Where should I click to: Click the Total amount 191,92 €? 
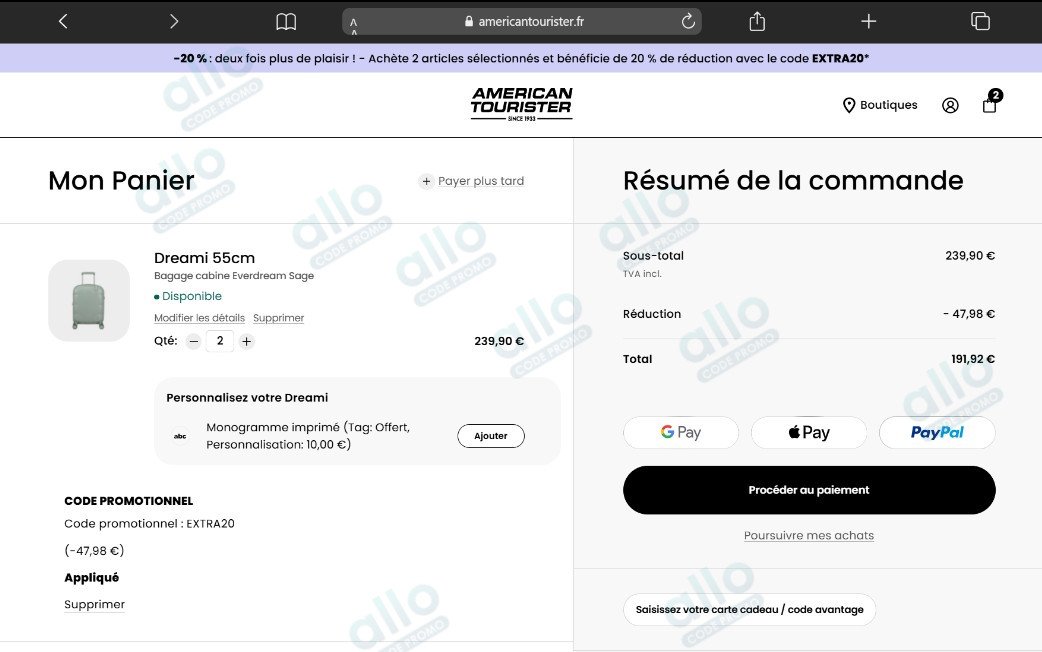pyautogui.click(x=973, y=359)
